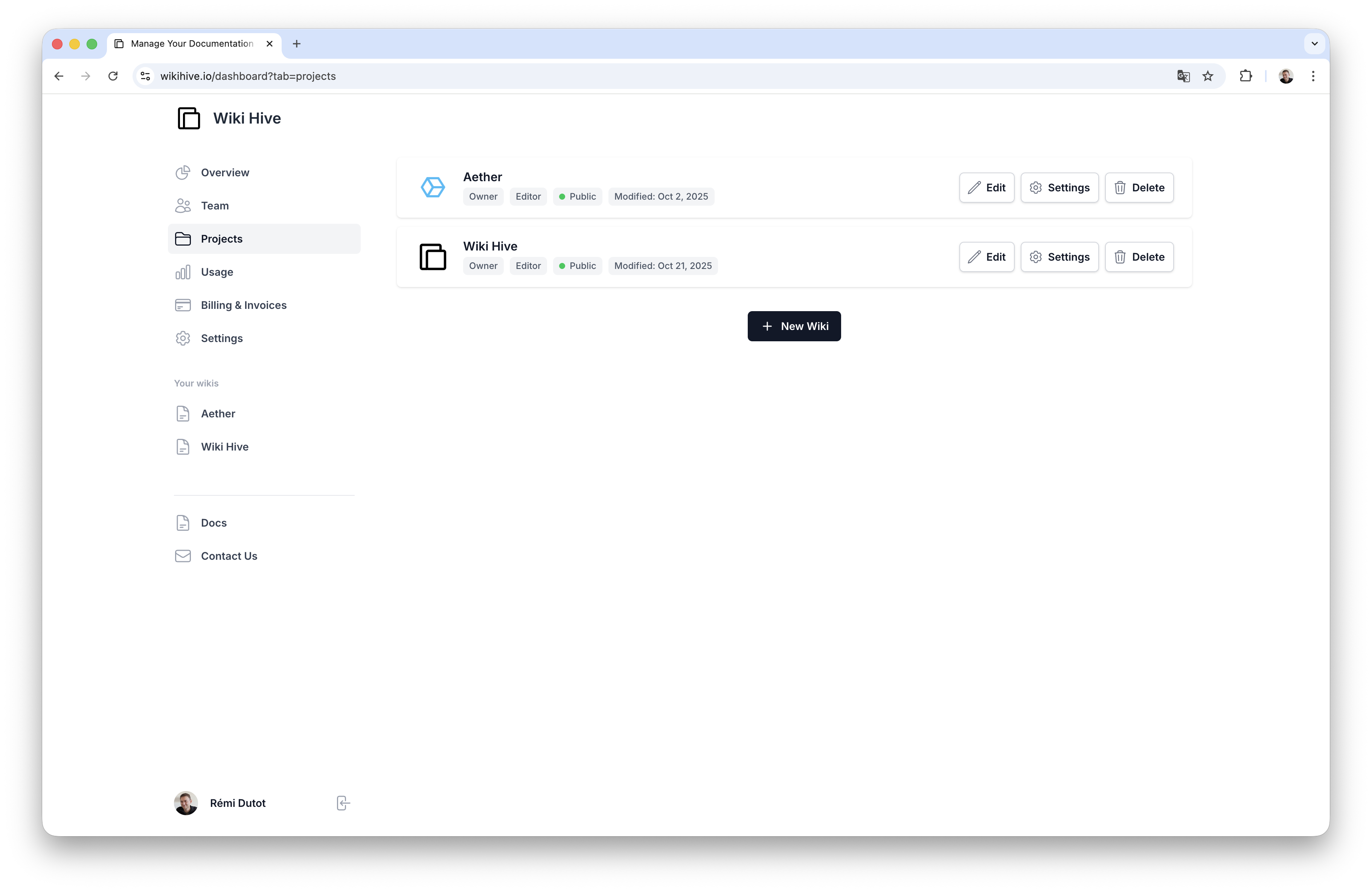Select the Team icon in the sidebar
The height and width of the screenshot is (892, 1372).
[183, 205]
